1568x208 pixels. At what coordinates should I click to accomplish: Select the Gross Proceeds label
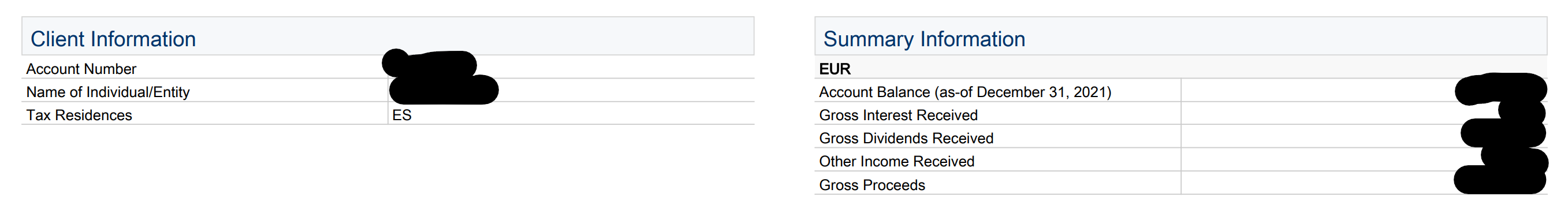(871, 185)
